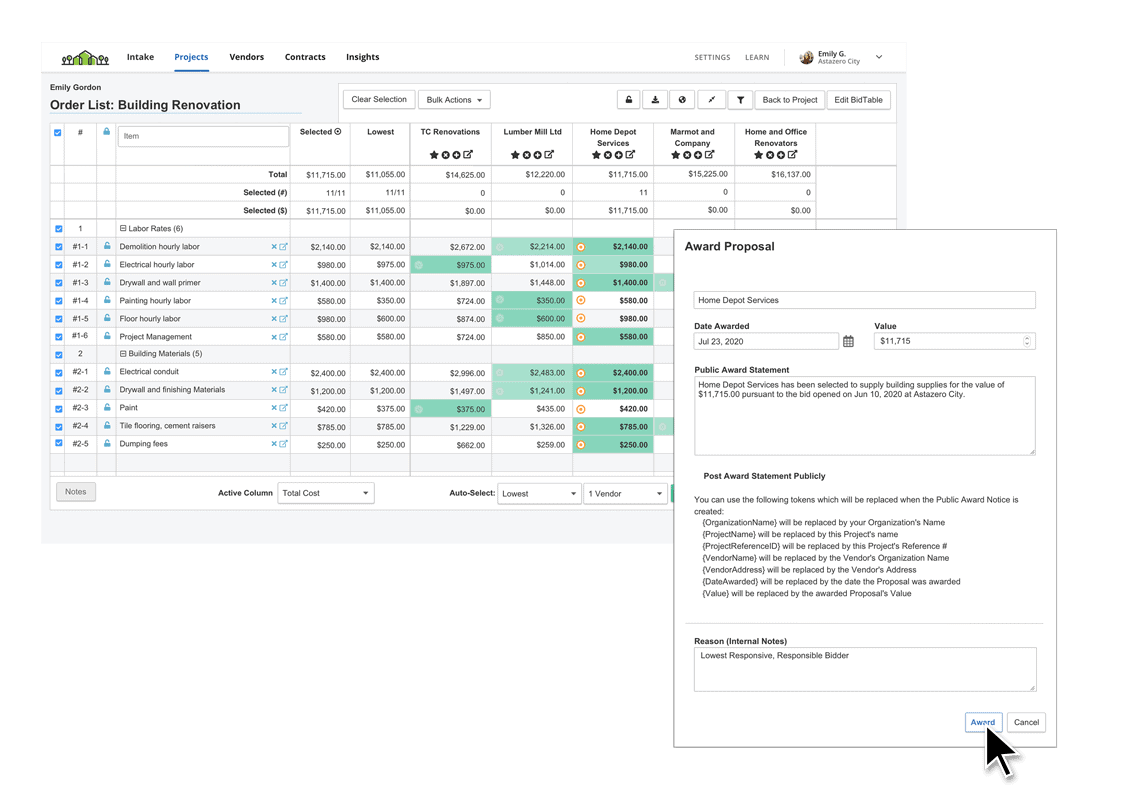Go to the Vendors tab
The height and width of the screenshot is (800, 1140).
coord(246,57)
